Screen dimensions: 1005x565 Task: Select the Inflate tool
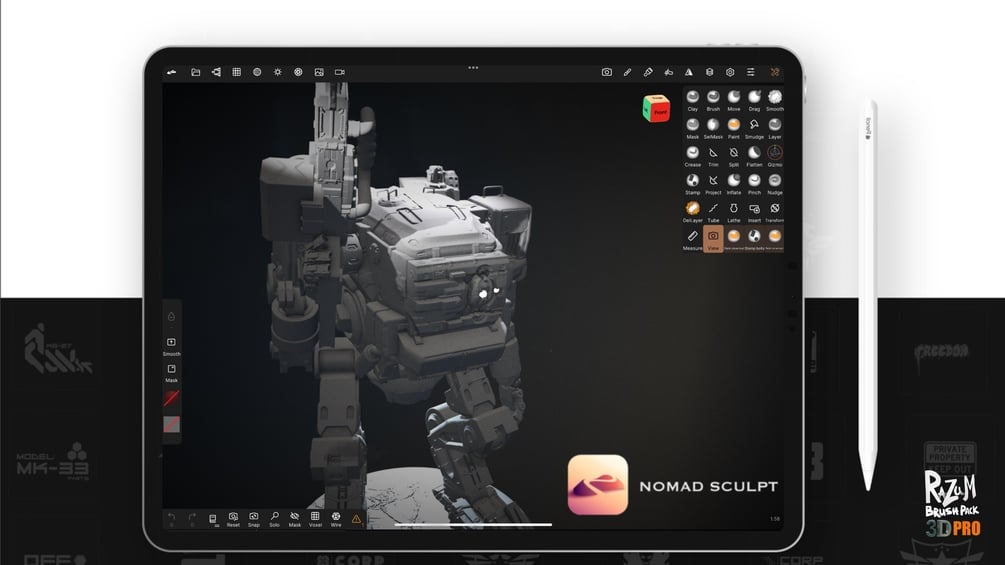point(733,183)
